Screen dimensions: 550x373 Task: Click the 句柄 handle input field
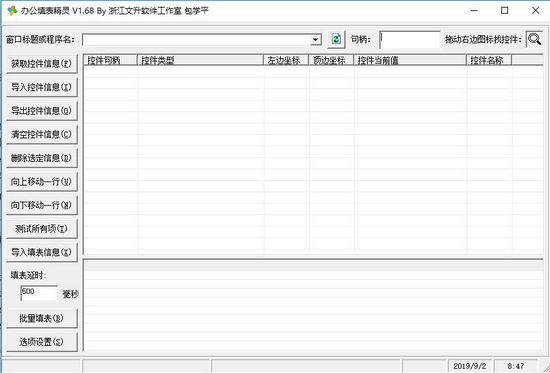409,40
